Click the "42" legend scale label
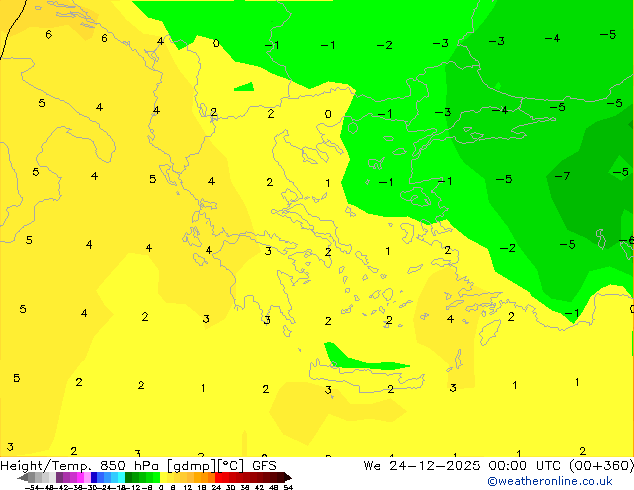Viewport: 634px width, 490px height. pos(259,487)
